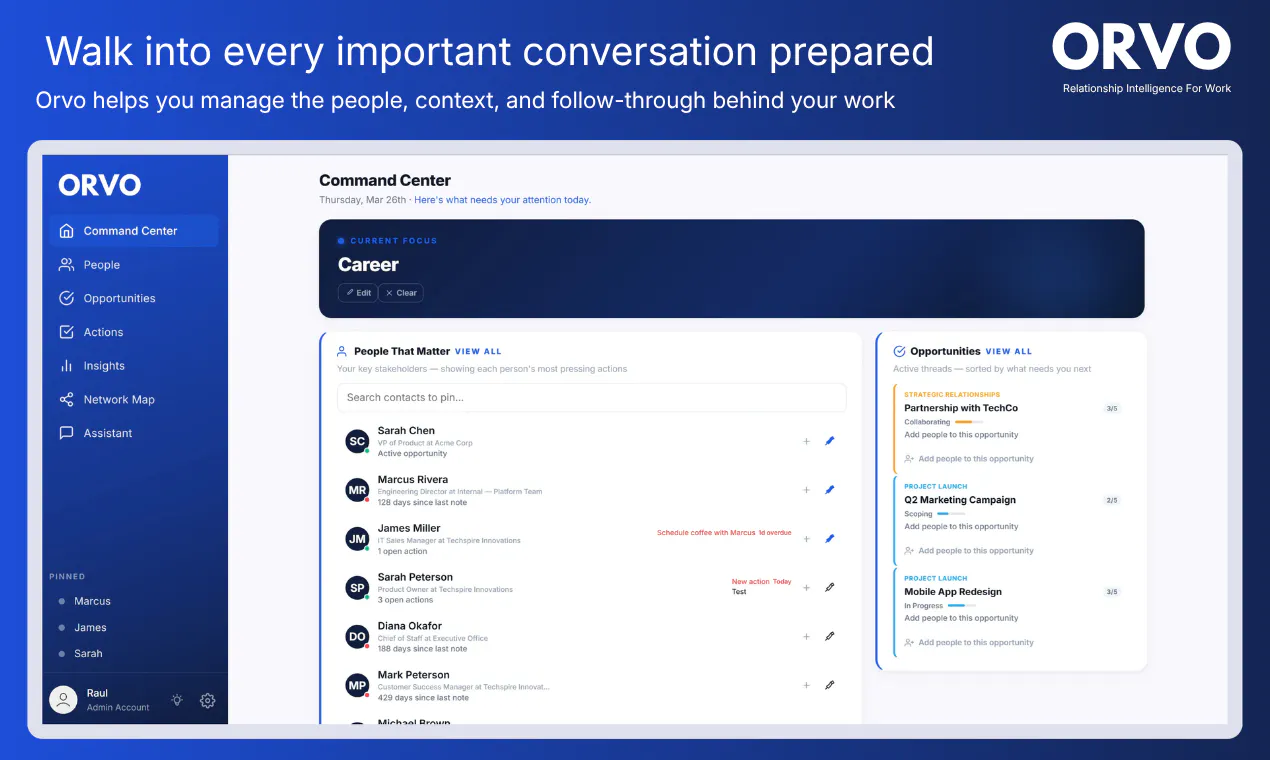This screenshot has height=760, width=1270.
Task: Click the Insights bar chart icon
Action: click(67, 366)
